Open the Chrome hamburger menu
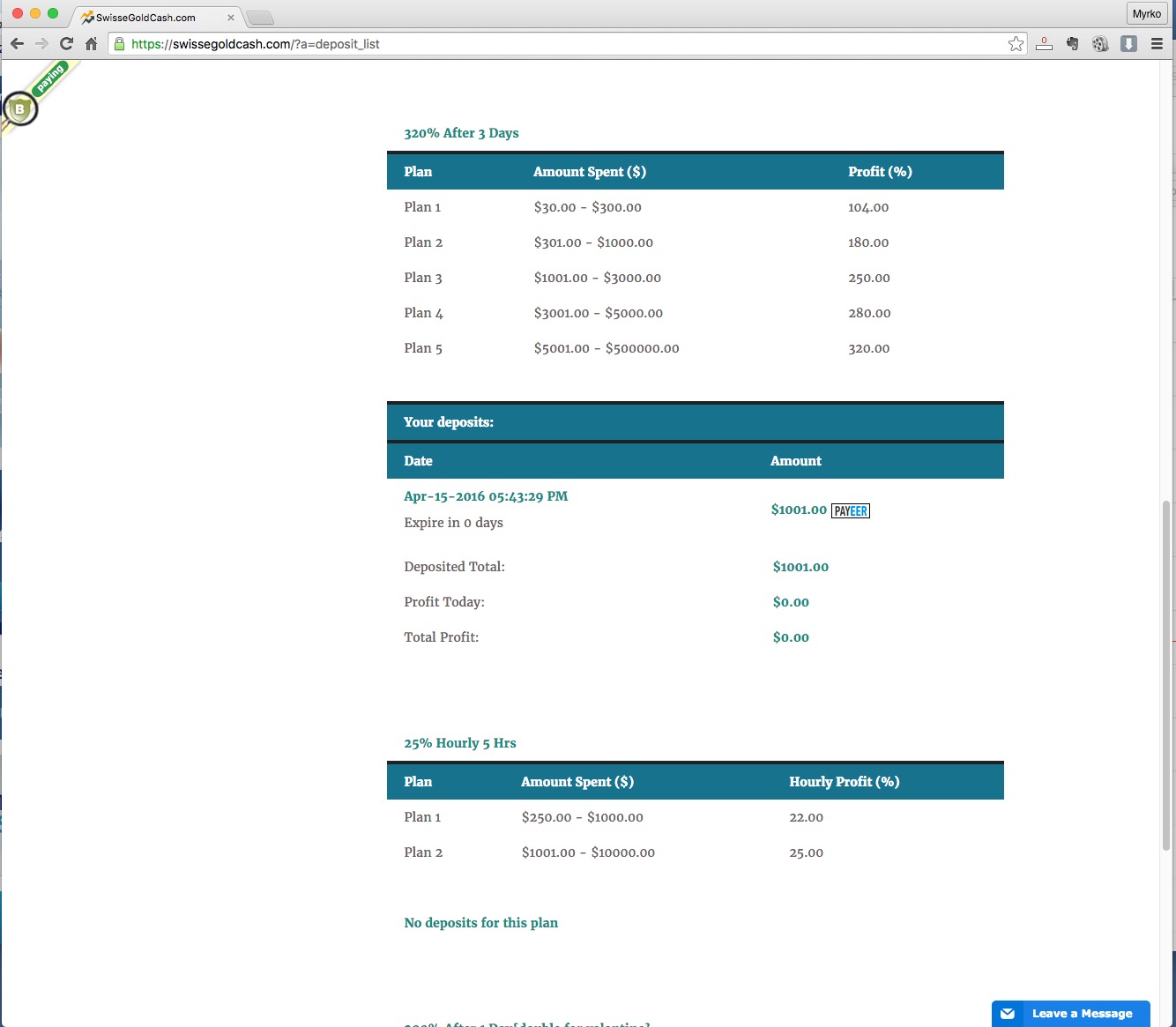 tap(1157, 44)
